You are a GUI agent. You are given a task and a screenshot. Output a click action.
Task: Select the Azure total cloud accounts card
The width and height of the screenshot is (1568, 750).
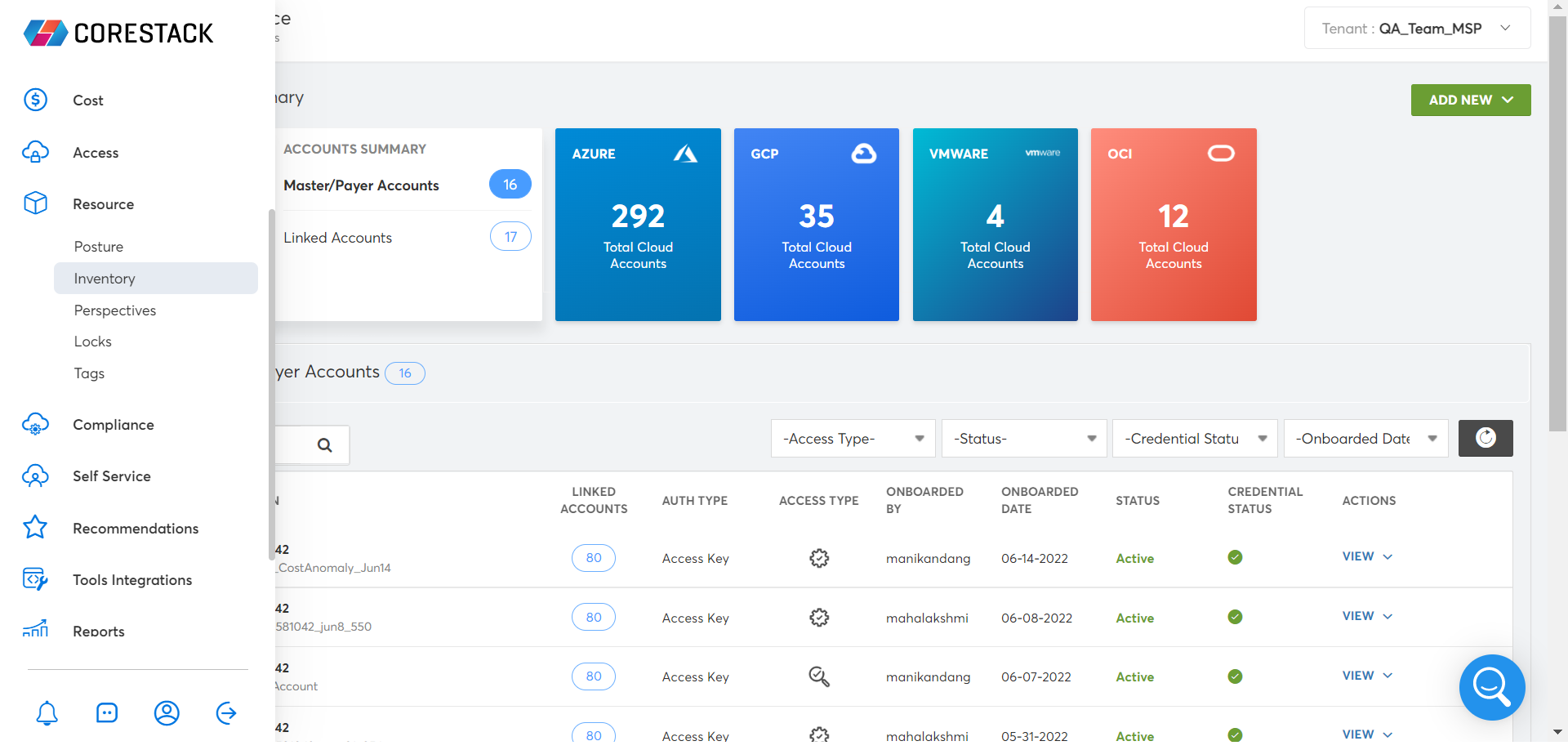638,225
